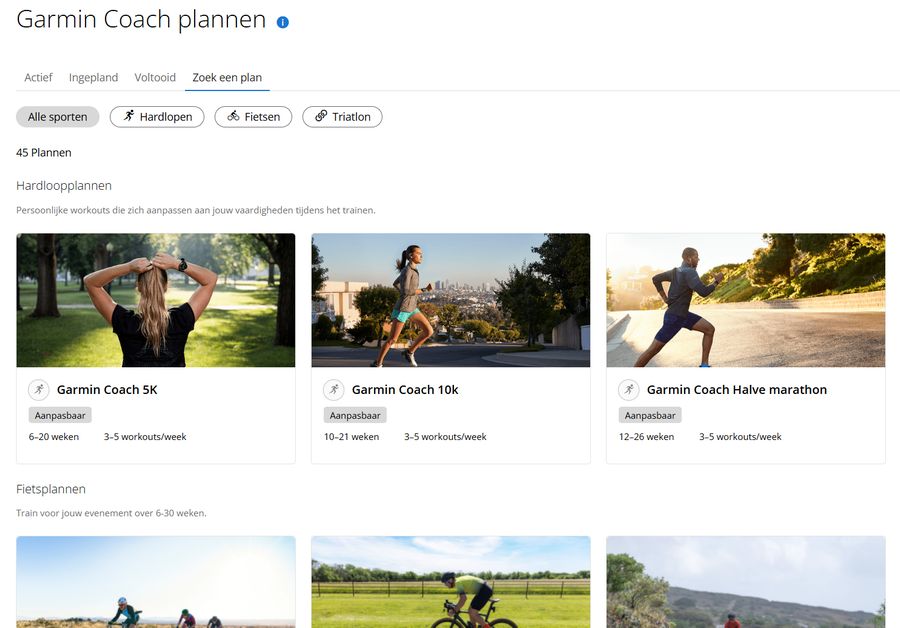This screenshot has width=900, height=628.
Task: Toggle the Hardlopen sport filter
Action: point(157,117)
